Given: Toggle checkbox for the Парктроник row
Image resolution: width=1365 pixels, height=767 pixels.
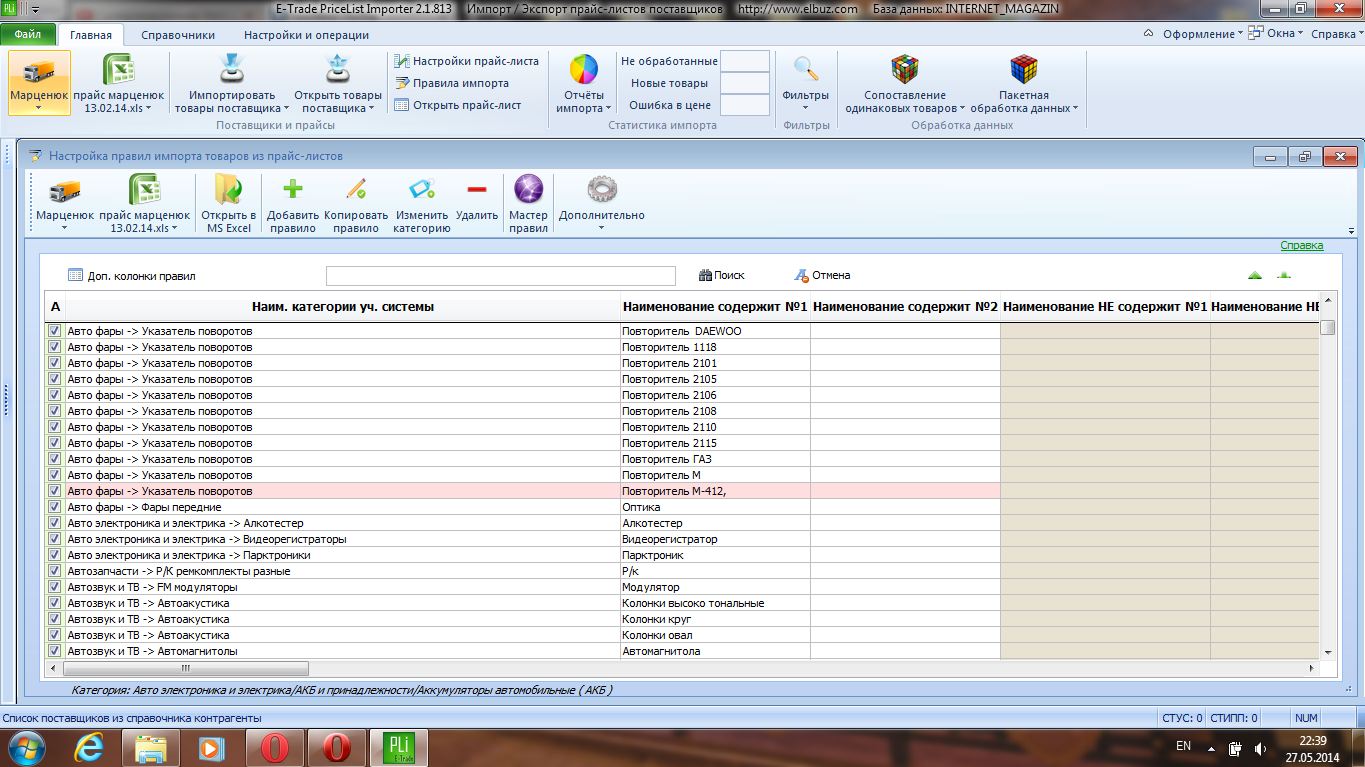Looking at the screenshot, I should click(55, 555).
